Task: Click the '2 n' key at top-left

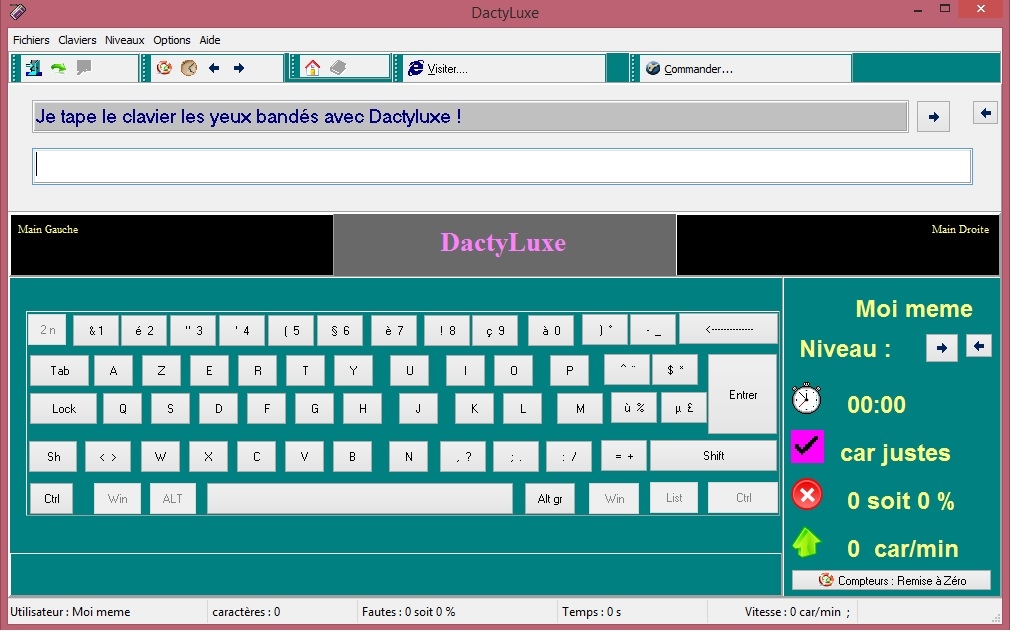Action: click(48, 329)
